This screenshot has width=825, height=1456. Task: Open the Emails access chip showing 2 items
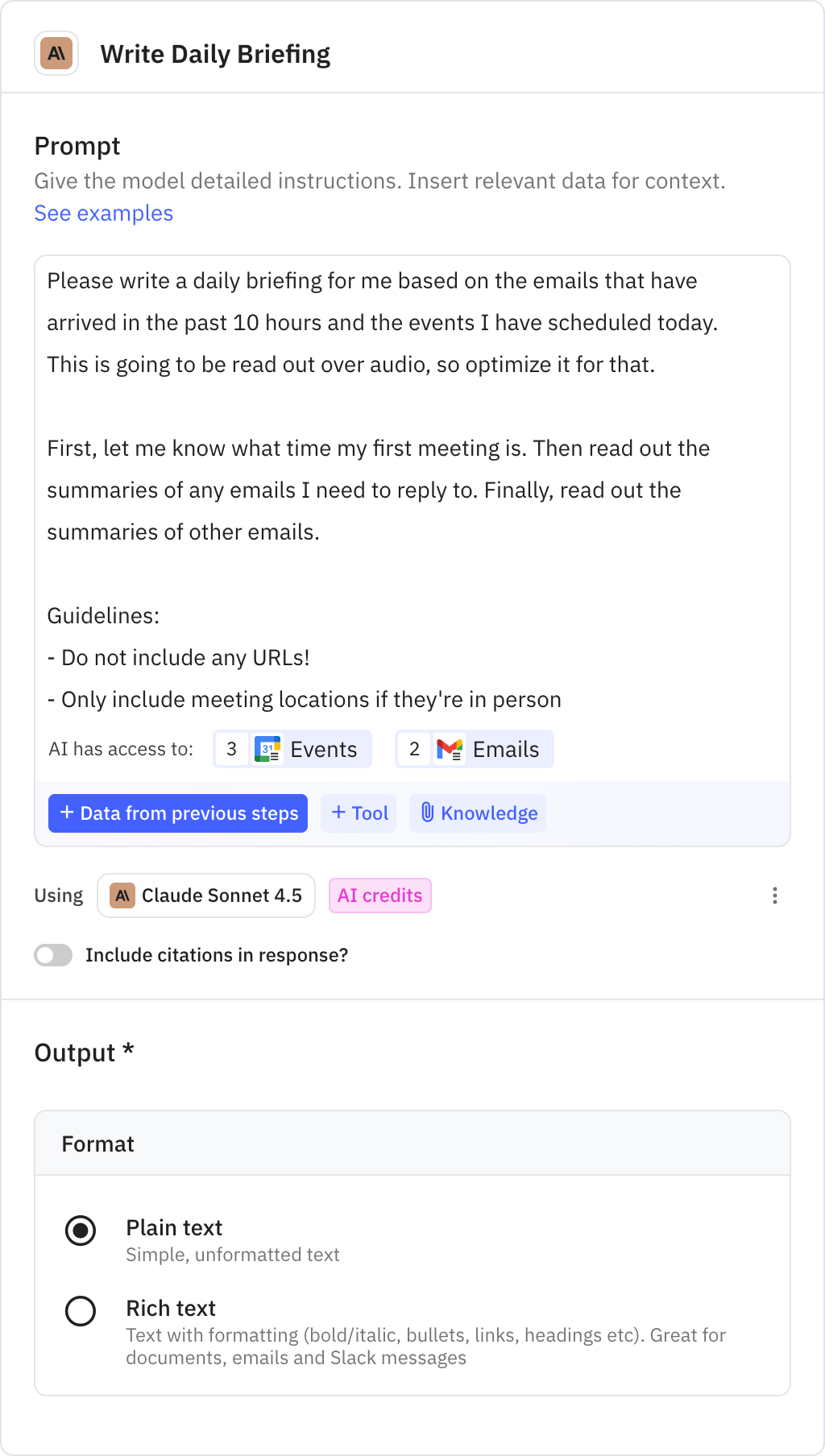tap(474, 749)
